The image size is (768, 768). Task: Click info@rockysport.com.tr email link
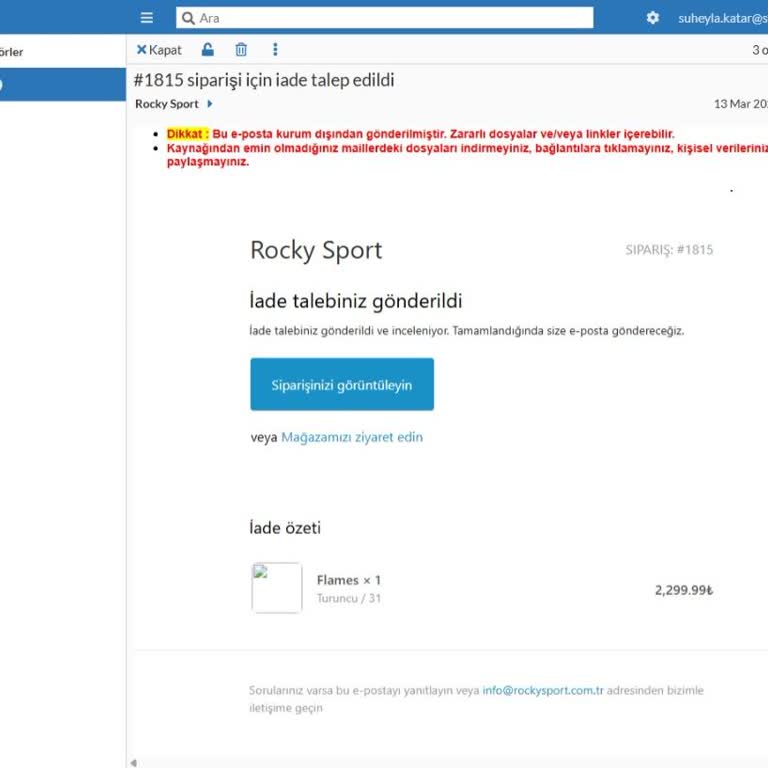click(543, 690)
